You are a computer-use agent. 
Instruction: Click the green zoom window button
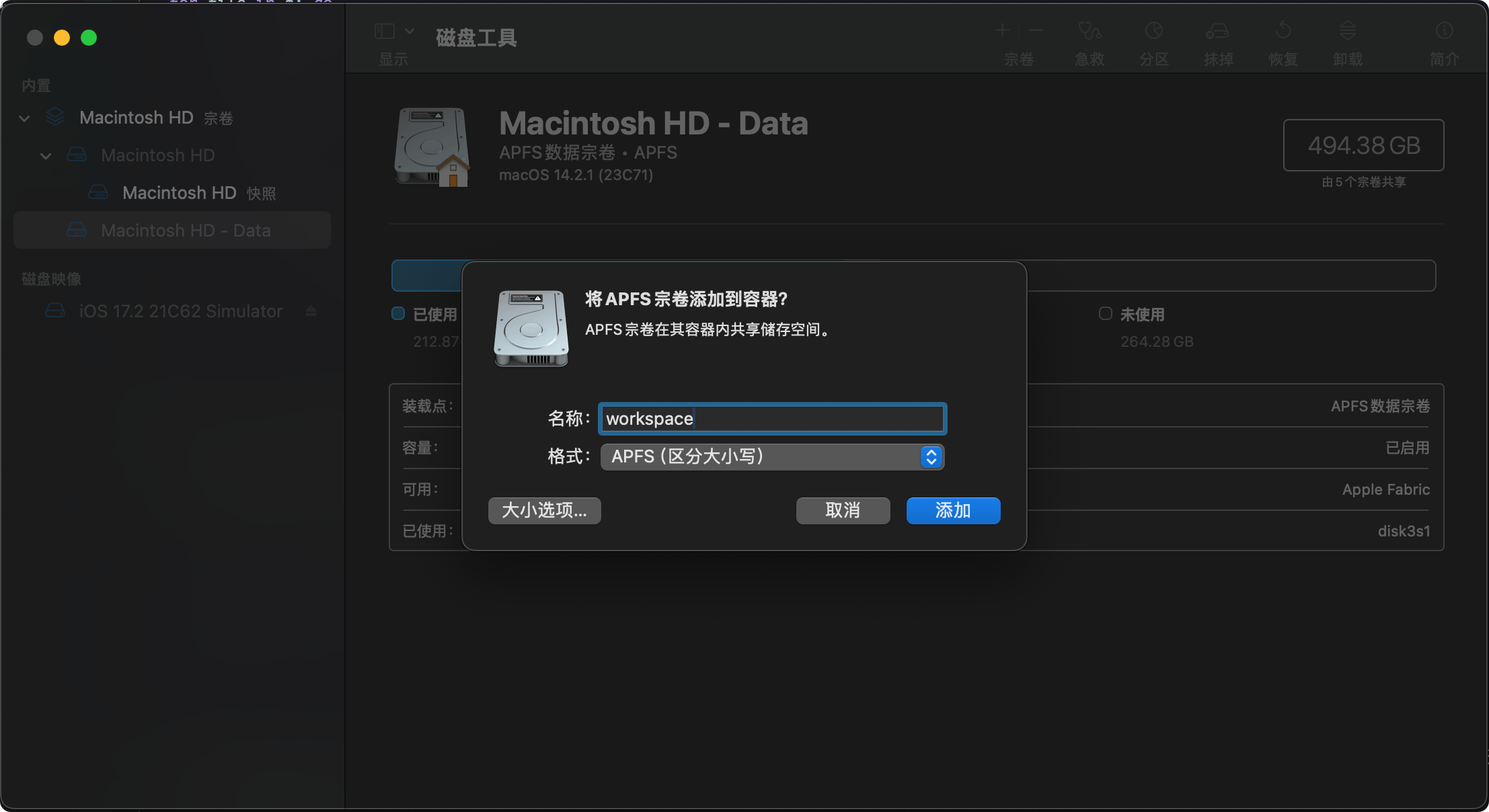(x=89, y=38)
